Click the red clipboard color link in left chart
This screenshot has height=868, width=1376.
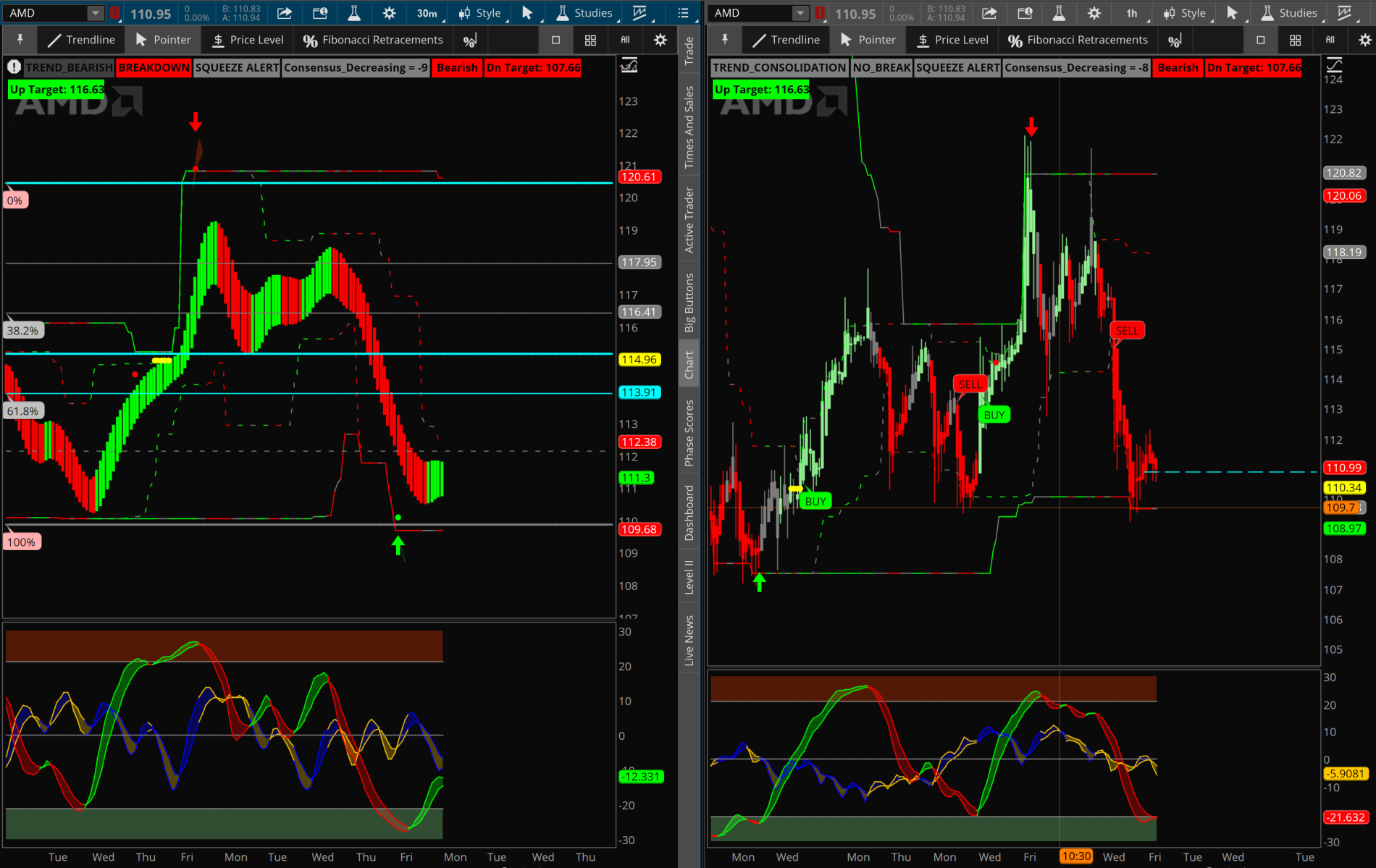114,13
